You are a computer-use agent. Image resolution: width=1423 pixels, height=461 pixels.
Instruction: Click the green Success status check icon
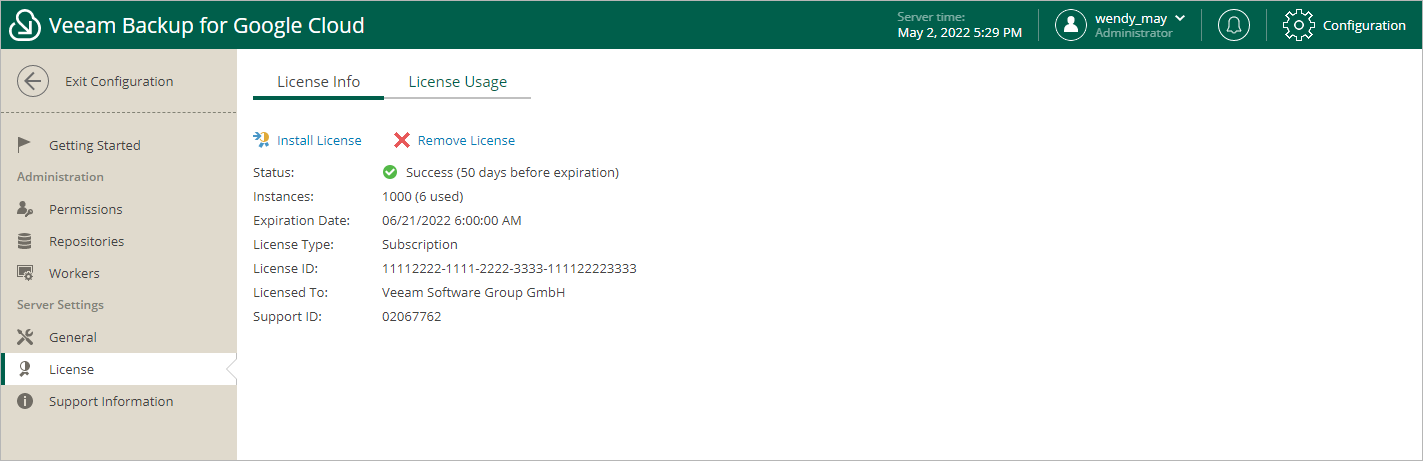[x=390, y=172]
